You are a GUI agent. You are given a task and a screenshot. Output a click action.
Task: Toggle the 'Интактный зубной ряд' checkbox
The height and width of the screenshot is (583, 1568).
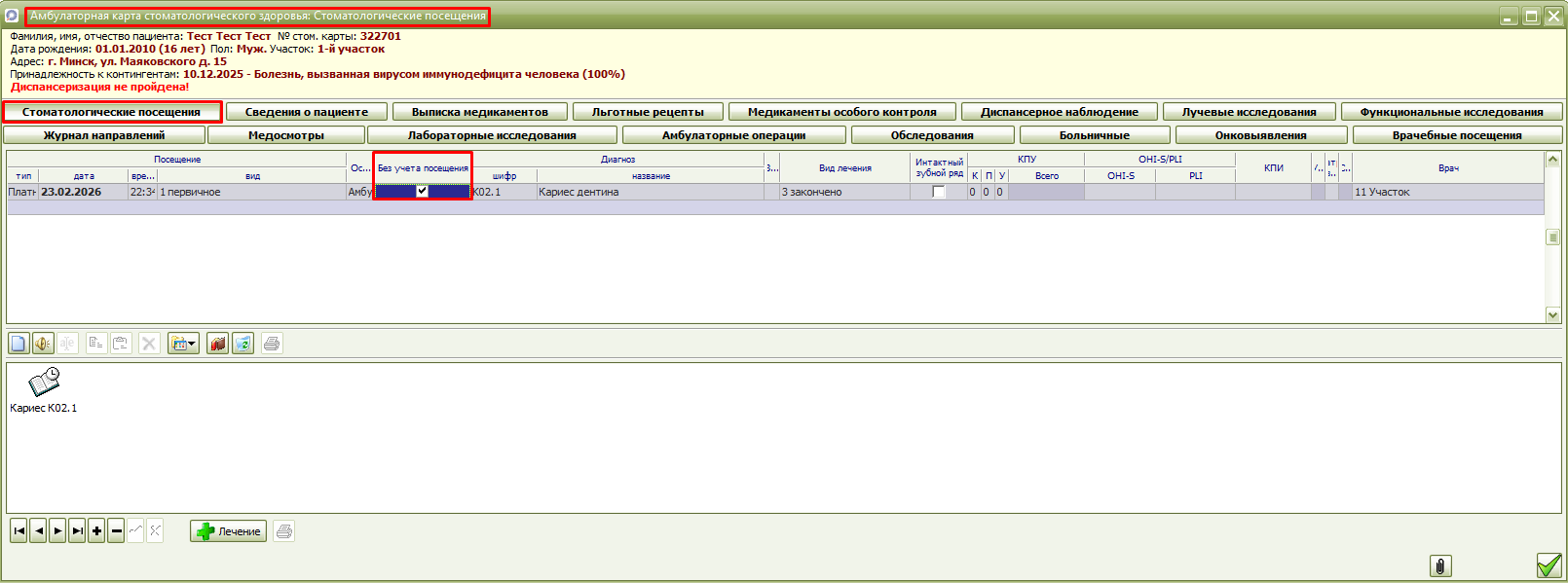(939, 192)
